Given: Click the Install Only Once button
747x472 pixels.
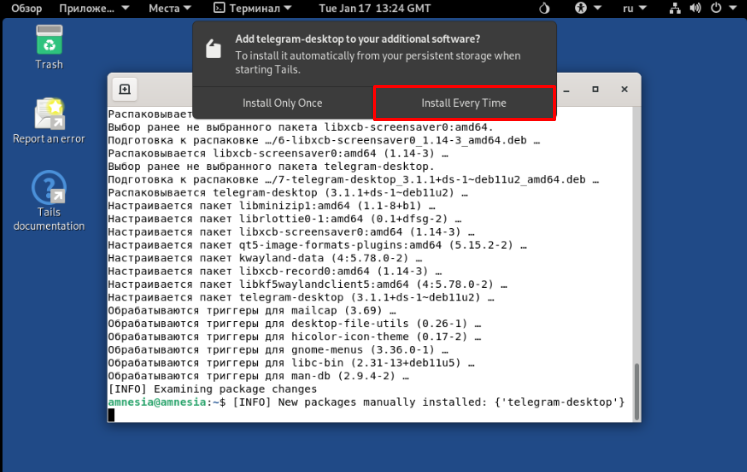Looking at the screenshot, I should pos(282,103).
